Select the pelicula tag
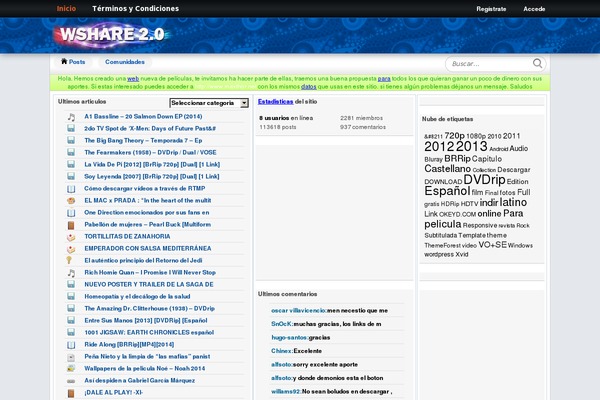 coord(443,224)
